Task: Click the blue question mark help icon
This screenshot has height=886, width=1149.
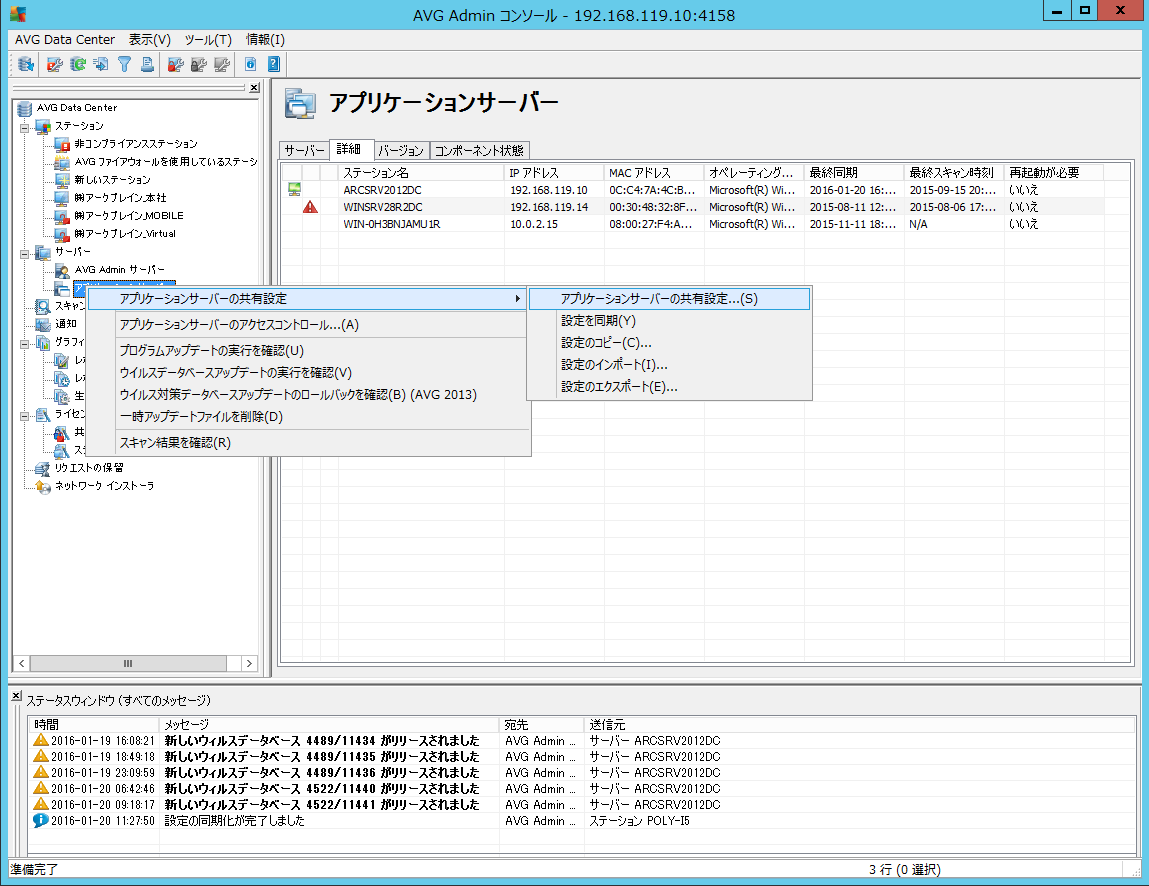Action: pyautogui.click(x=273, y=64)
